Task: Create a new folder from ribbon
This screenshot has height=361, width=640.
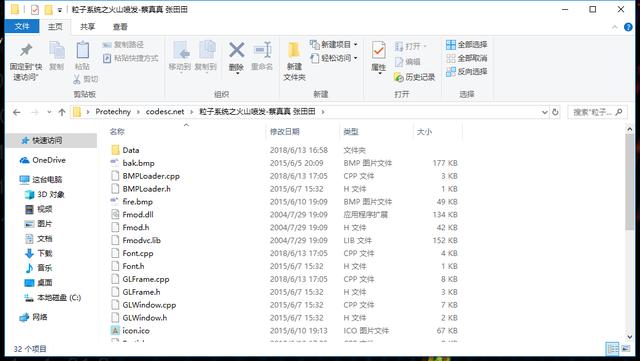Action: pos(294,61)
